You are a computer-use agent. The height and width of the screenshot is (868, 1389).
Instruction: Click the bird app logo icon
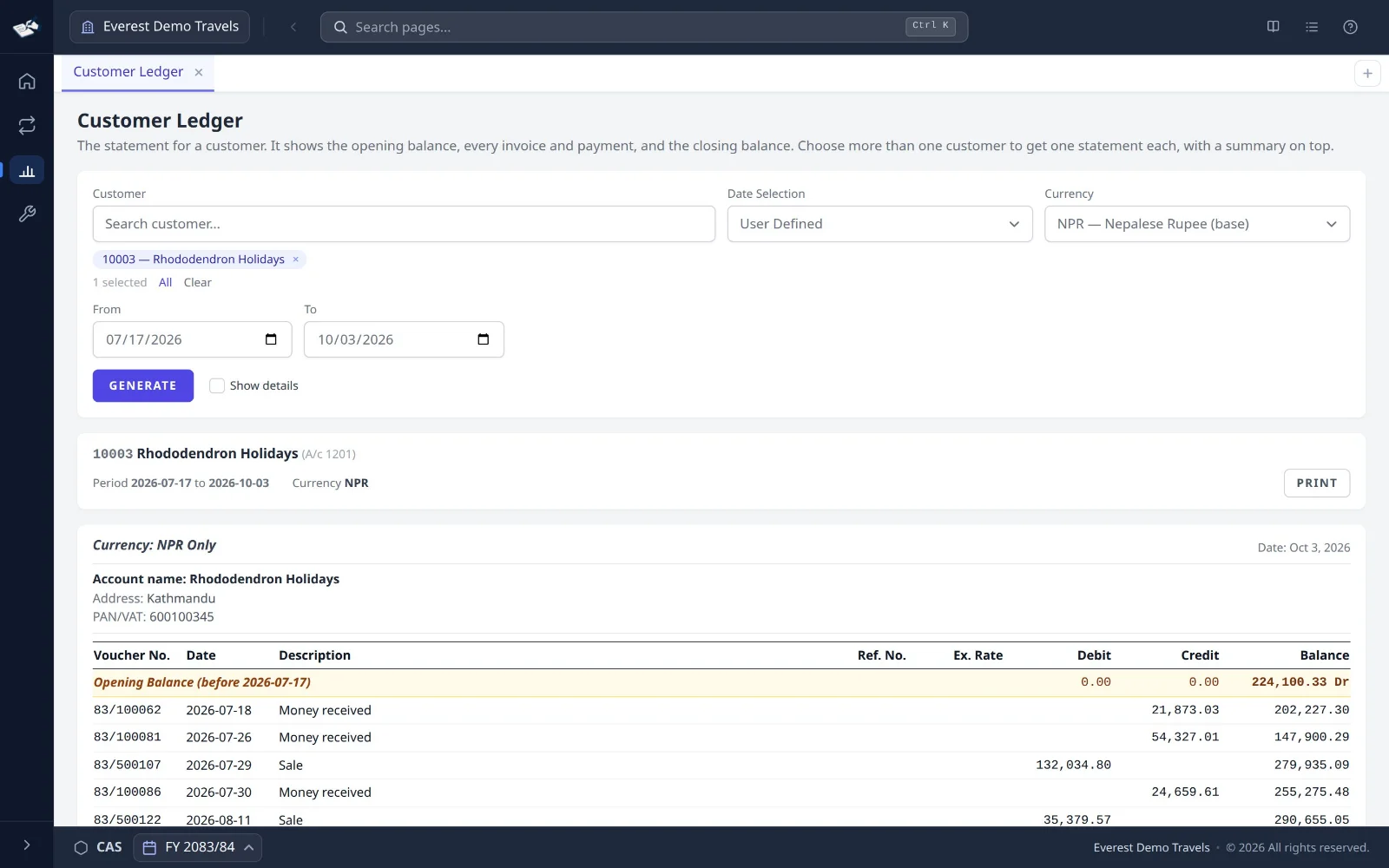coord(26,28)
